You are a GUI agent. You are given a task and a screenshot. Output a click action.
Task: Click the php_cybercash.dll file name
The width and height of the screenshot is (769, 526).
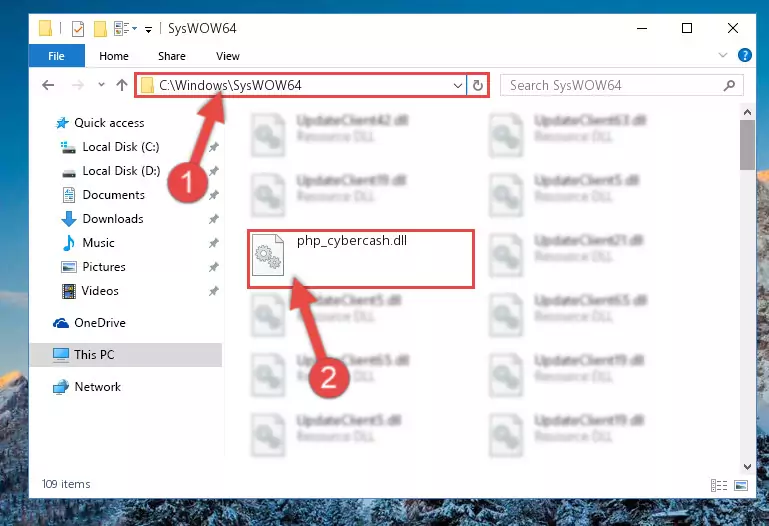pyautogui.click(x=352, y=241)
